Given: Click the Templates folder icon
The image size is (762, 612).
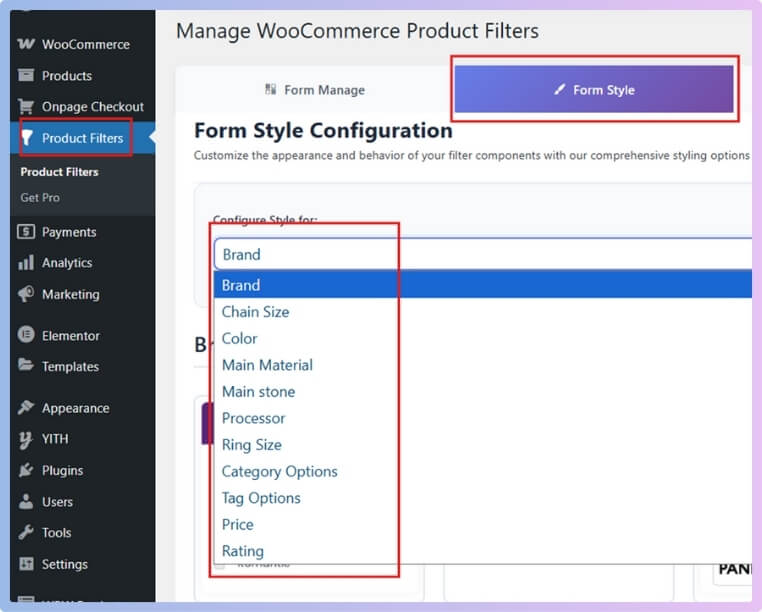Looking at the screenshot, I should click(x=26, y=365).
